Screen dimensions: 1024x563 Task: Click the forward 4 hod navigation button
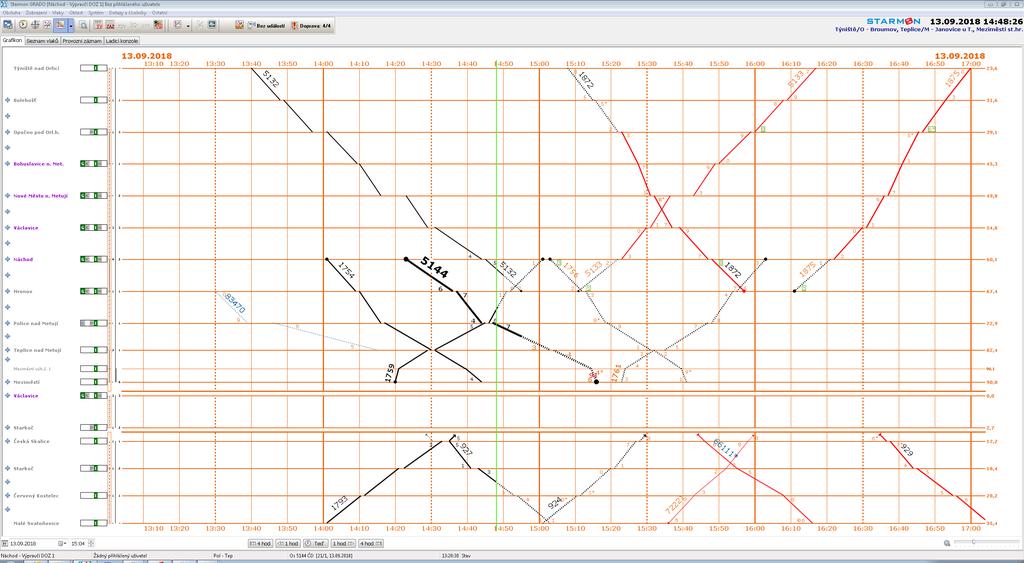371,543
